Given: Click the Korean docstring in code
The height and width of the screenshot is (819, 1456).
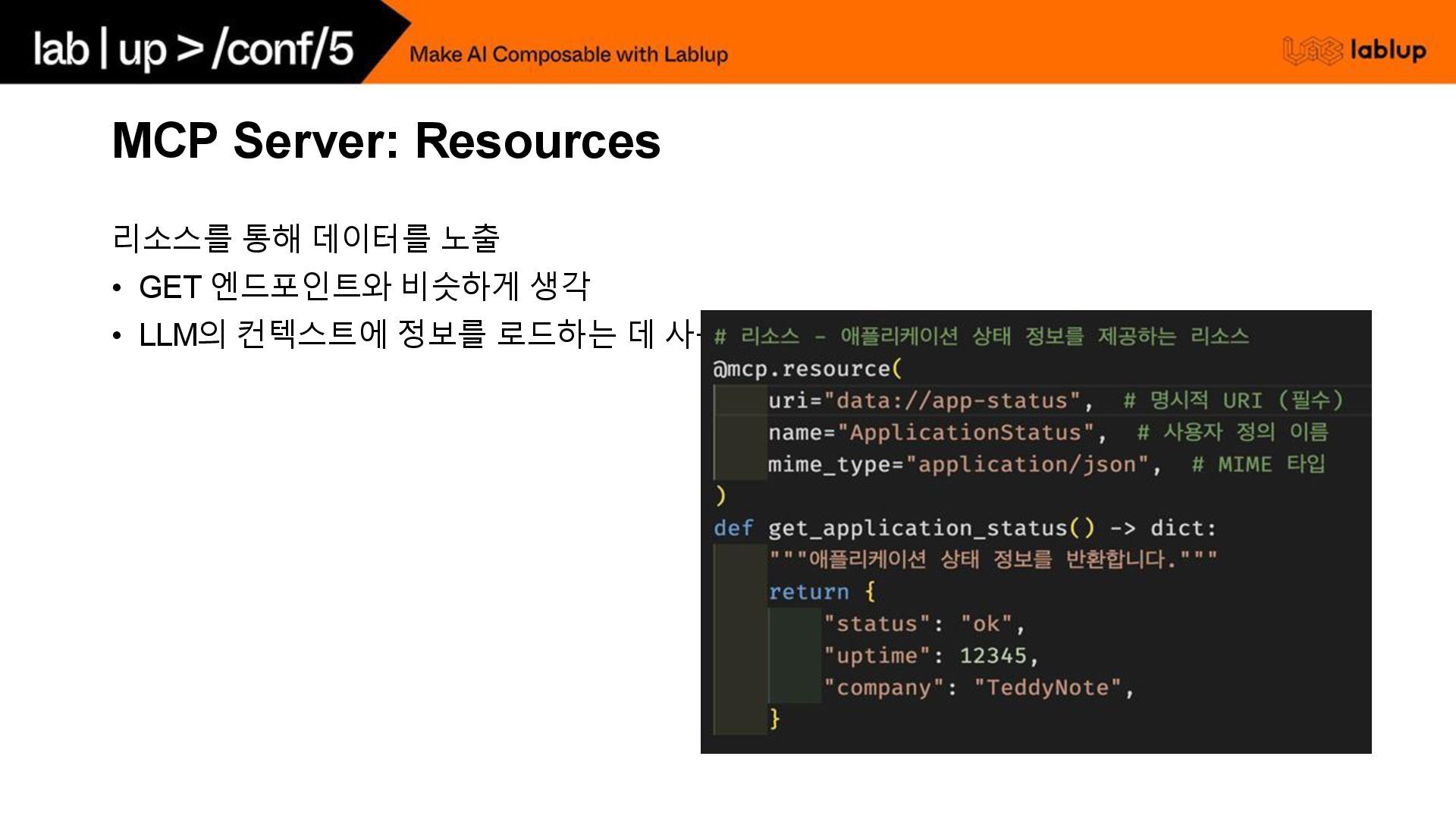Looking at the screenshot, I should pyautogui.click(x=992, y=560).
